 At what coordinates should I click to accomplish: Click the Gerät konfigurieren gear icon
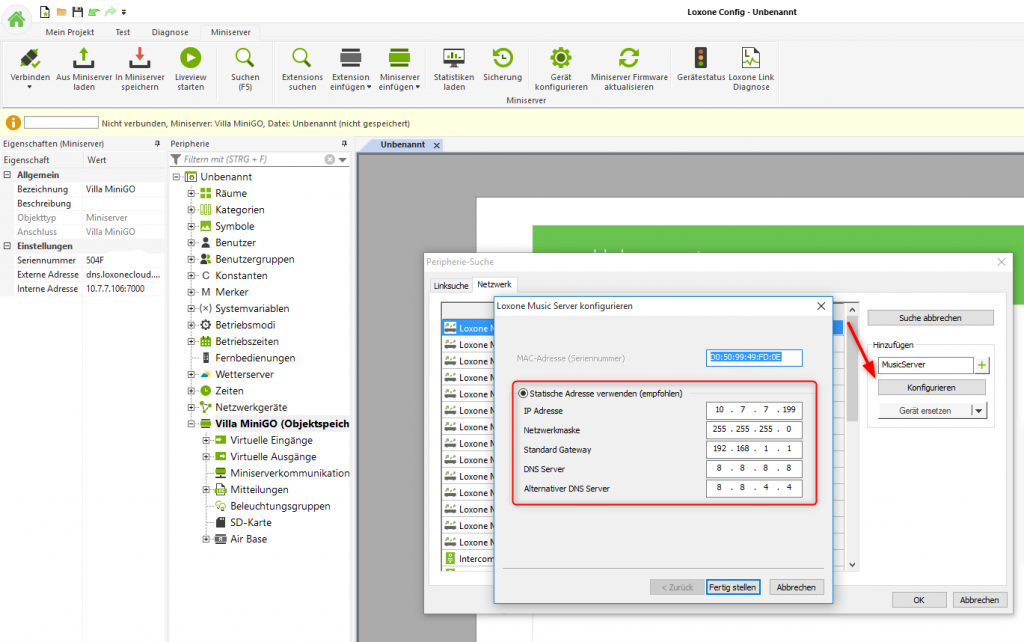click(x=560, y=59)
